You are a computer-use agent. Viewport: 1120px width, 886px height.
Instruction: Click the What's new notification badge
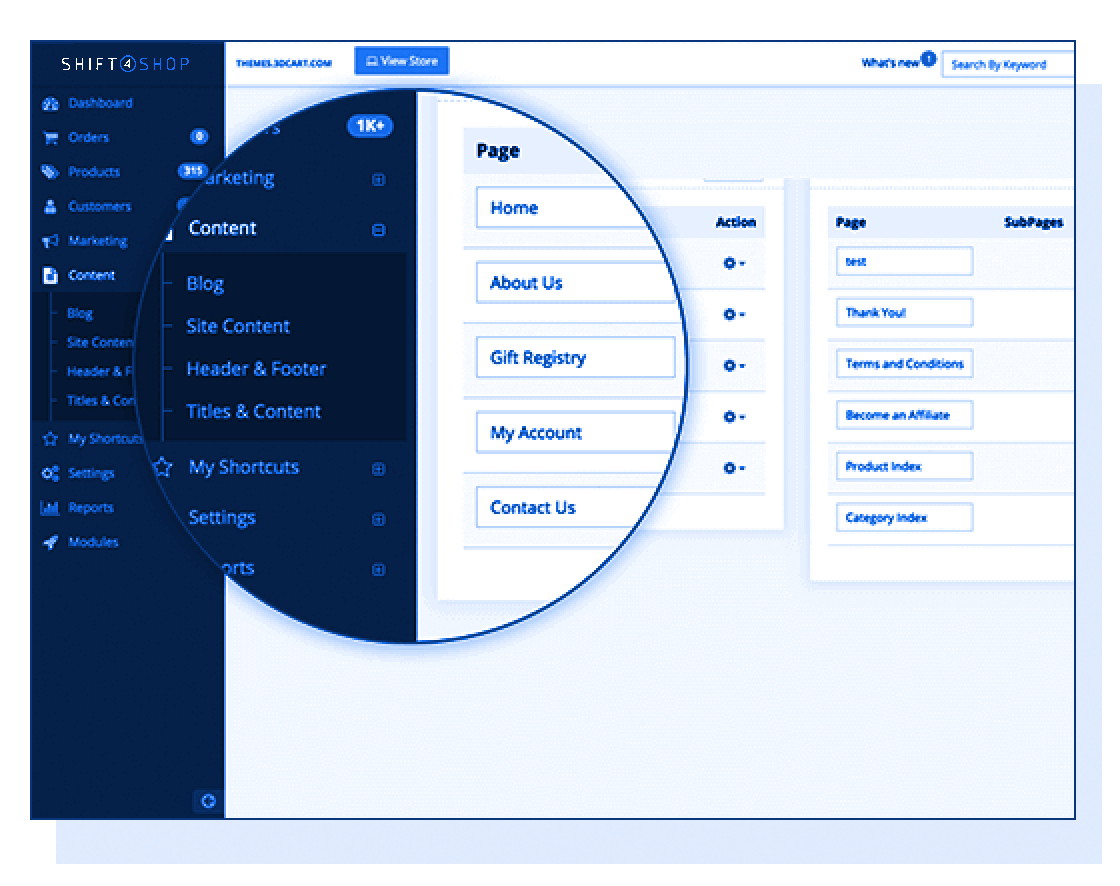pos(928,59)
